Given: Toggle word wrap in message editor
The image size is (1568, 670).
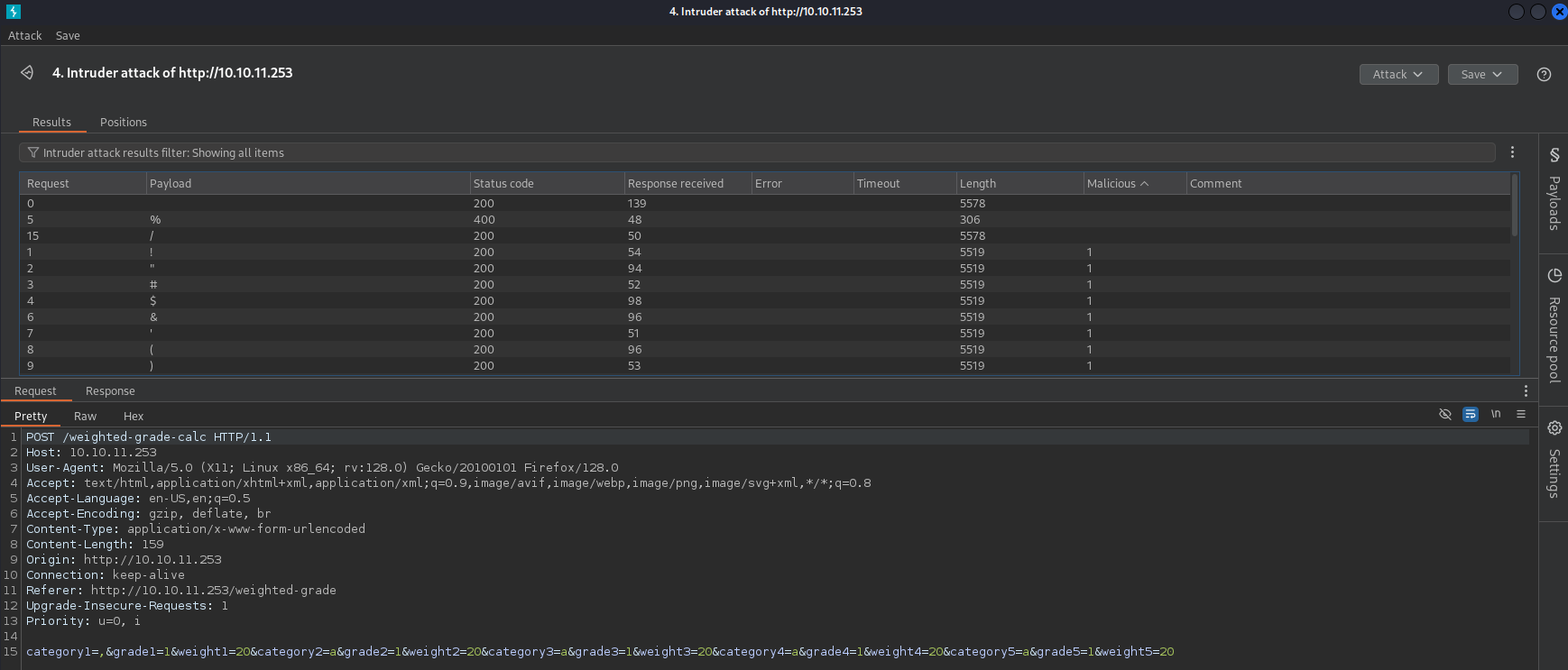Looking at the screenshot, I should pos(1471,414).
